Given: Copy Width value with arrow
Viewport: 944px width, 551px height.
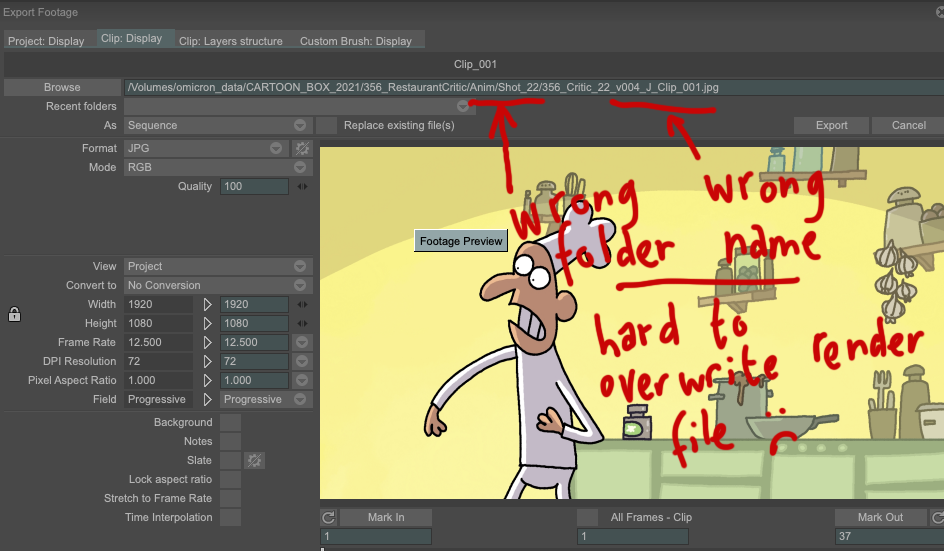Looking at the screenshot, I should click(x=207, y=305).
